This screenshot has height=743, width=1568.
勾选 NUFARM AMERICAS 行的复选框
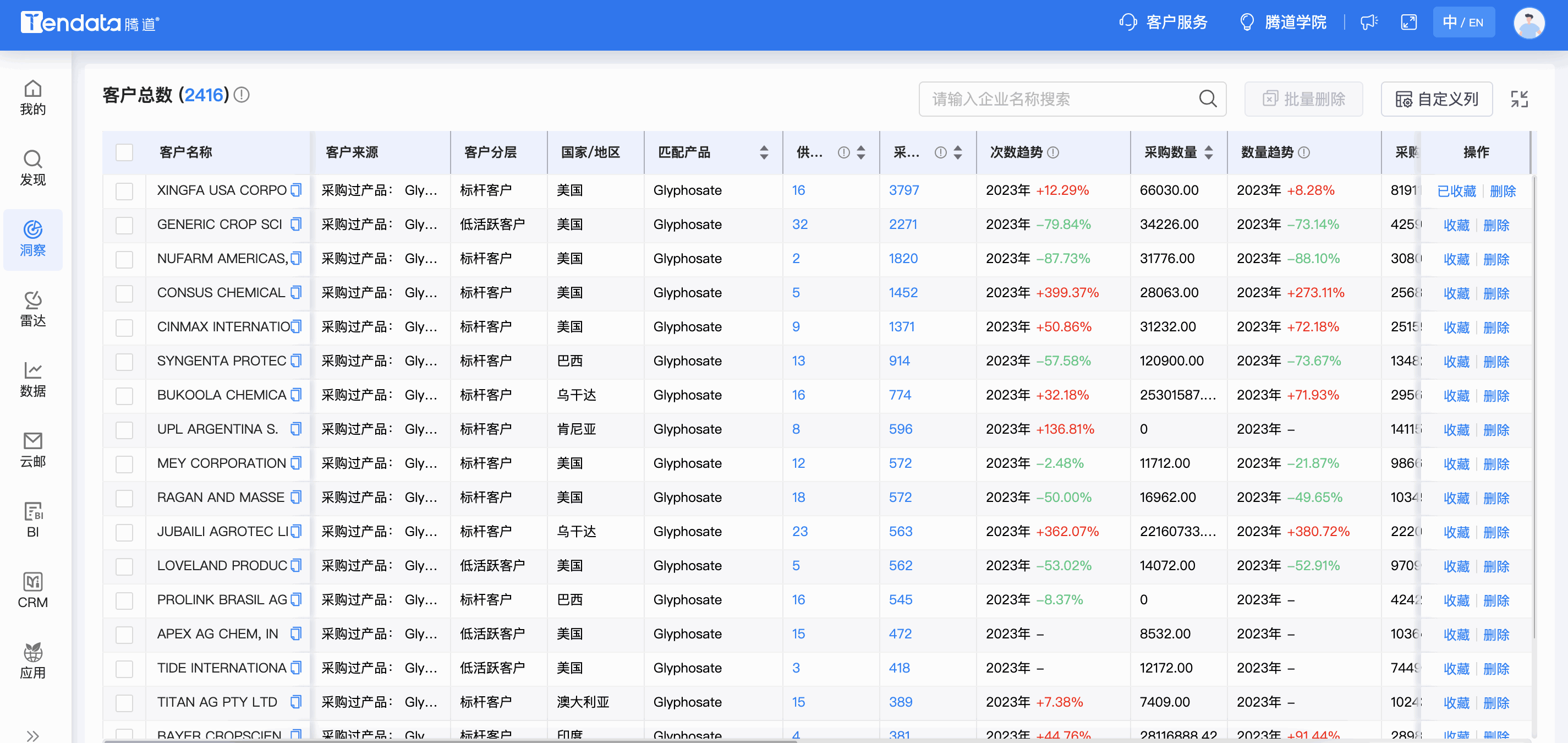124,259
